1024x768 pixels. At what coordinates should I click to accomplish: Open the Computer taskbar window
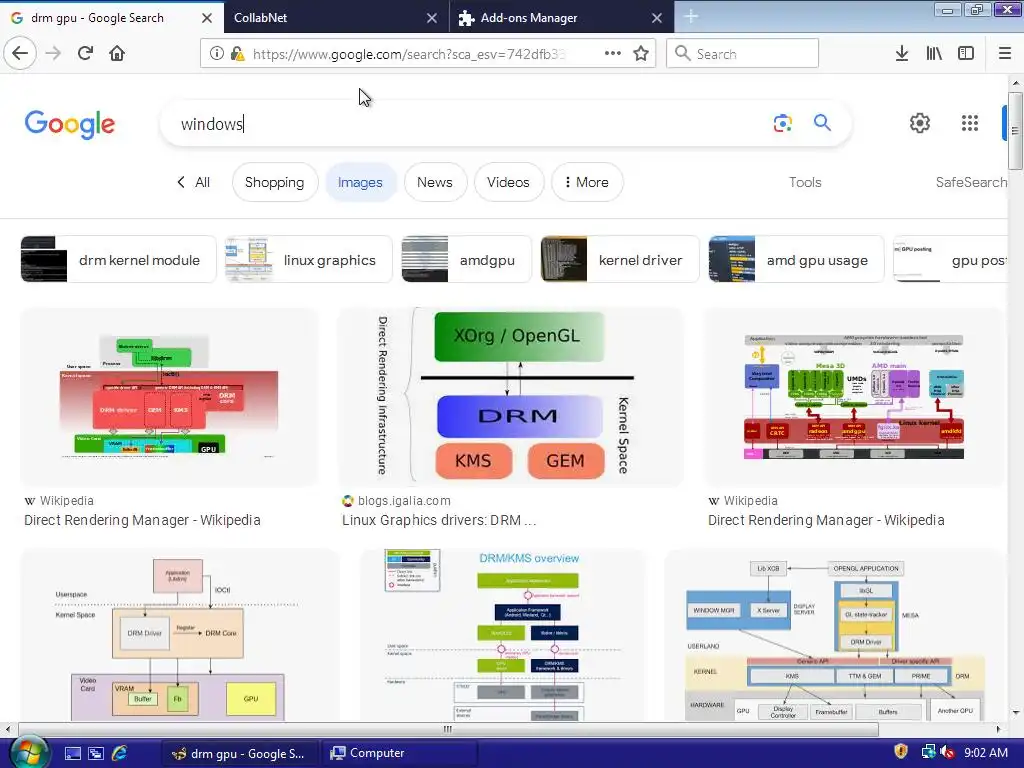tap(400, 753)
